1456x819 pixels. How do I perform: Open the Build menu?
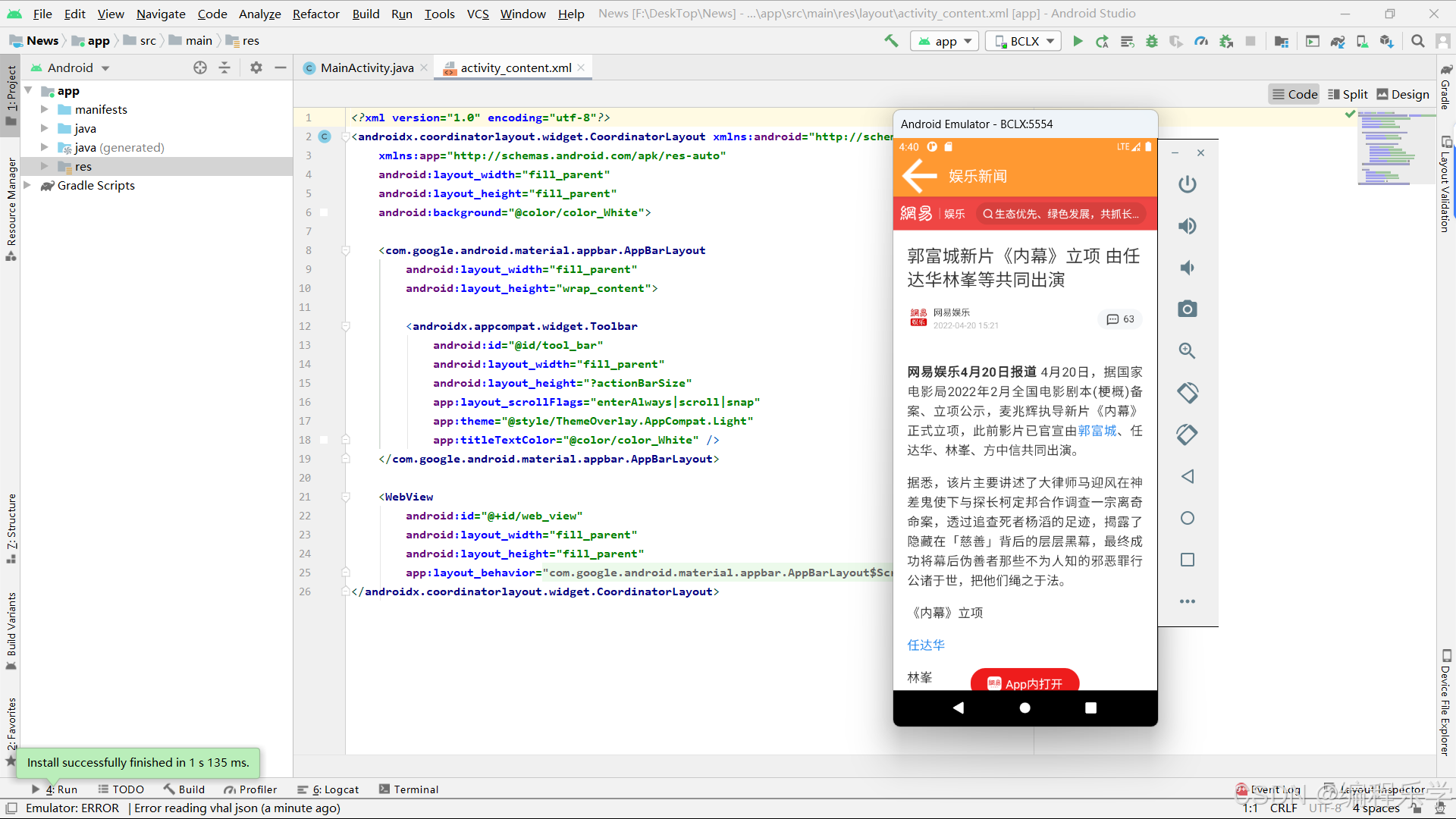coord(366,14)
